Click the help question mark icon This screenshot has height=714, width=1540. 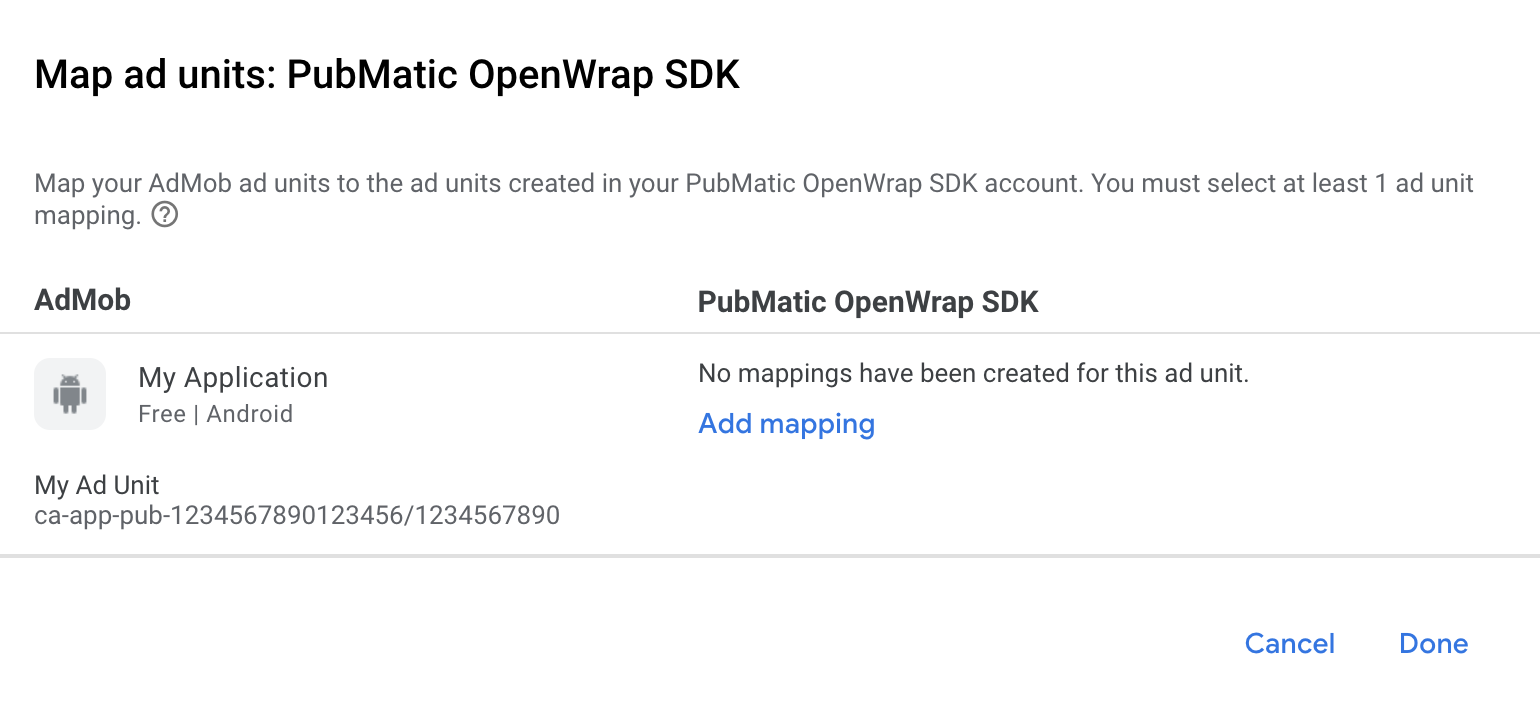[x=165, y=215]
